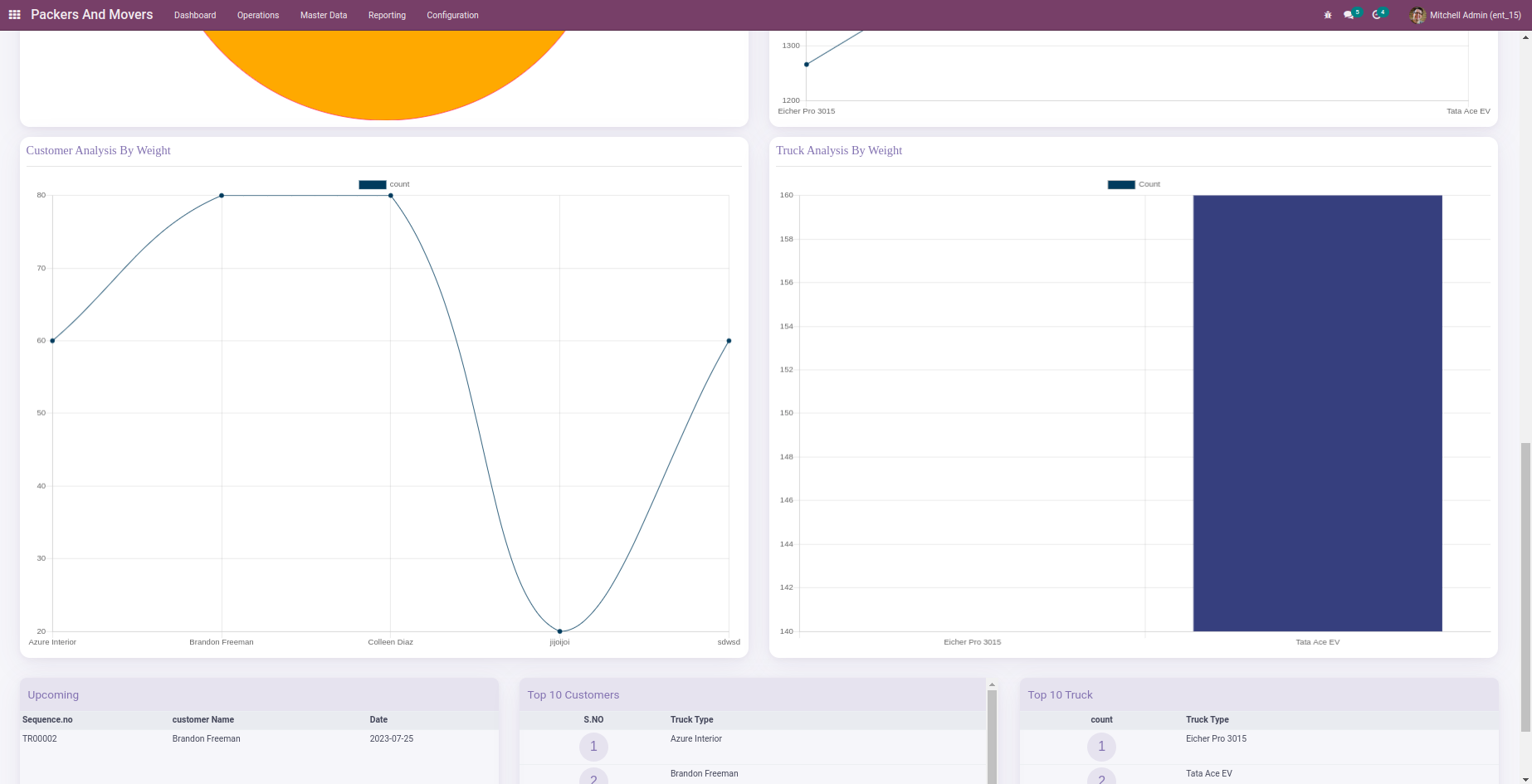Toggle the count legend in Customer Analysis chart

[x=383, y=184]
